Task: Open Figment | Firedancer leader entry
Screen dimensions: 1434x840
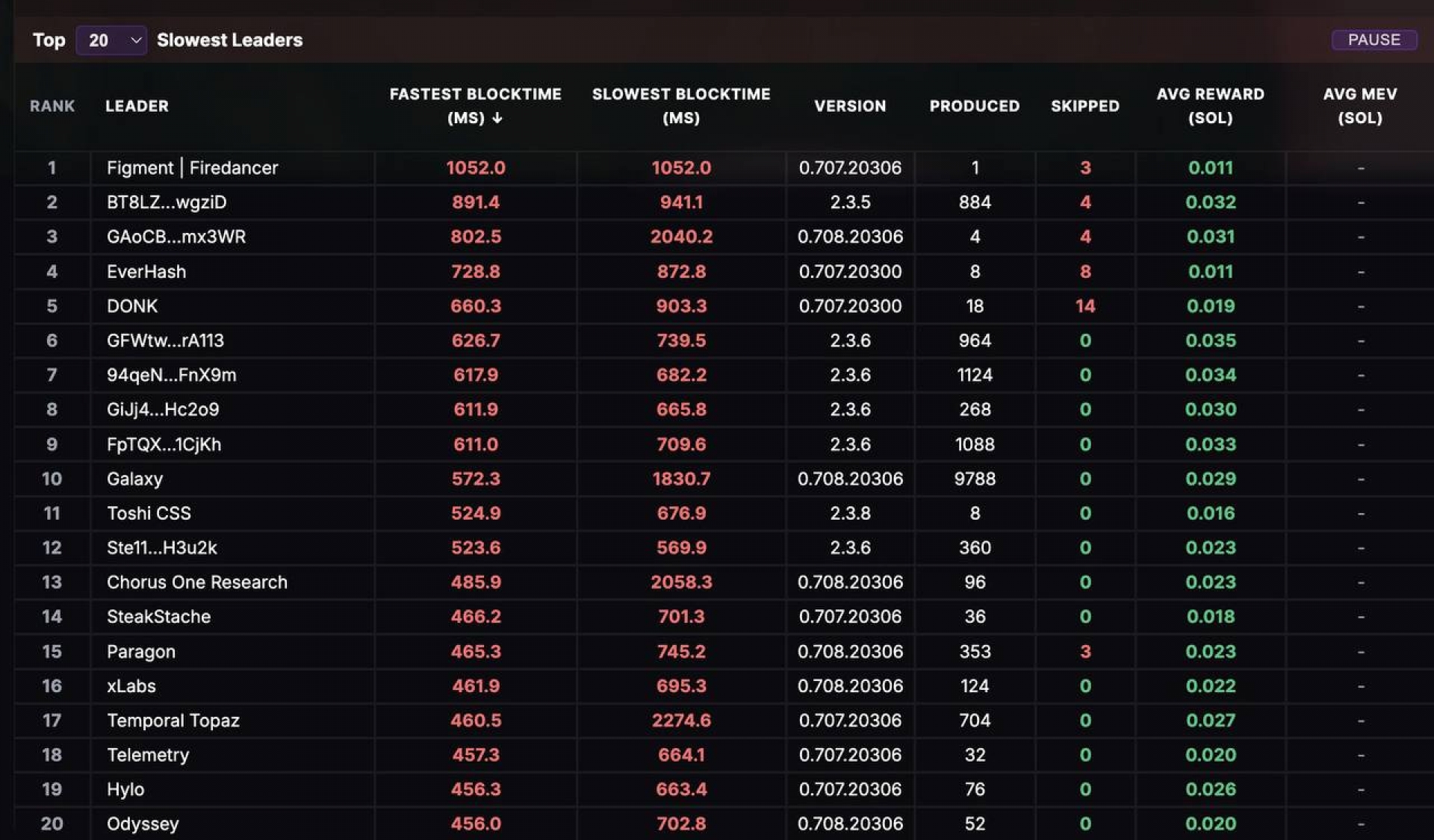Action: [192, 168]
